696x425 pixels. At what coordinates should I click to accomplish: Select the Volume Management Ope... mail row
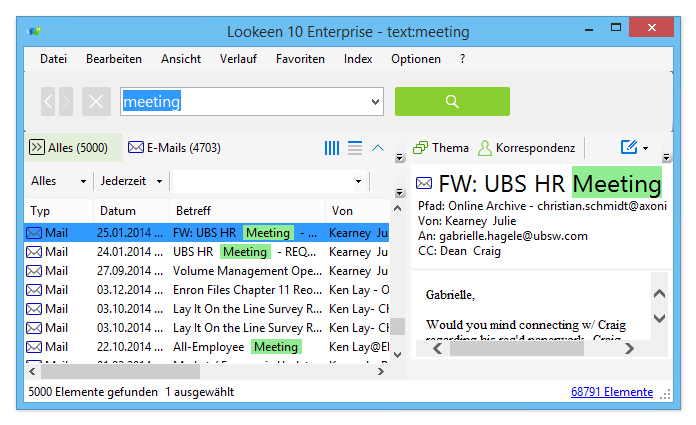click(207, 271)
